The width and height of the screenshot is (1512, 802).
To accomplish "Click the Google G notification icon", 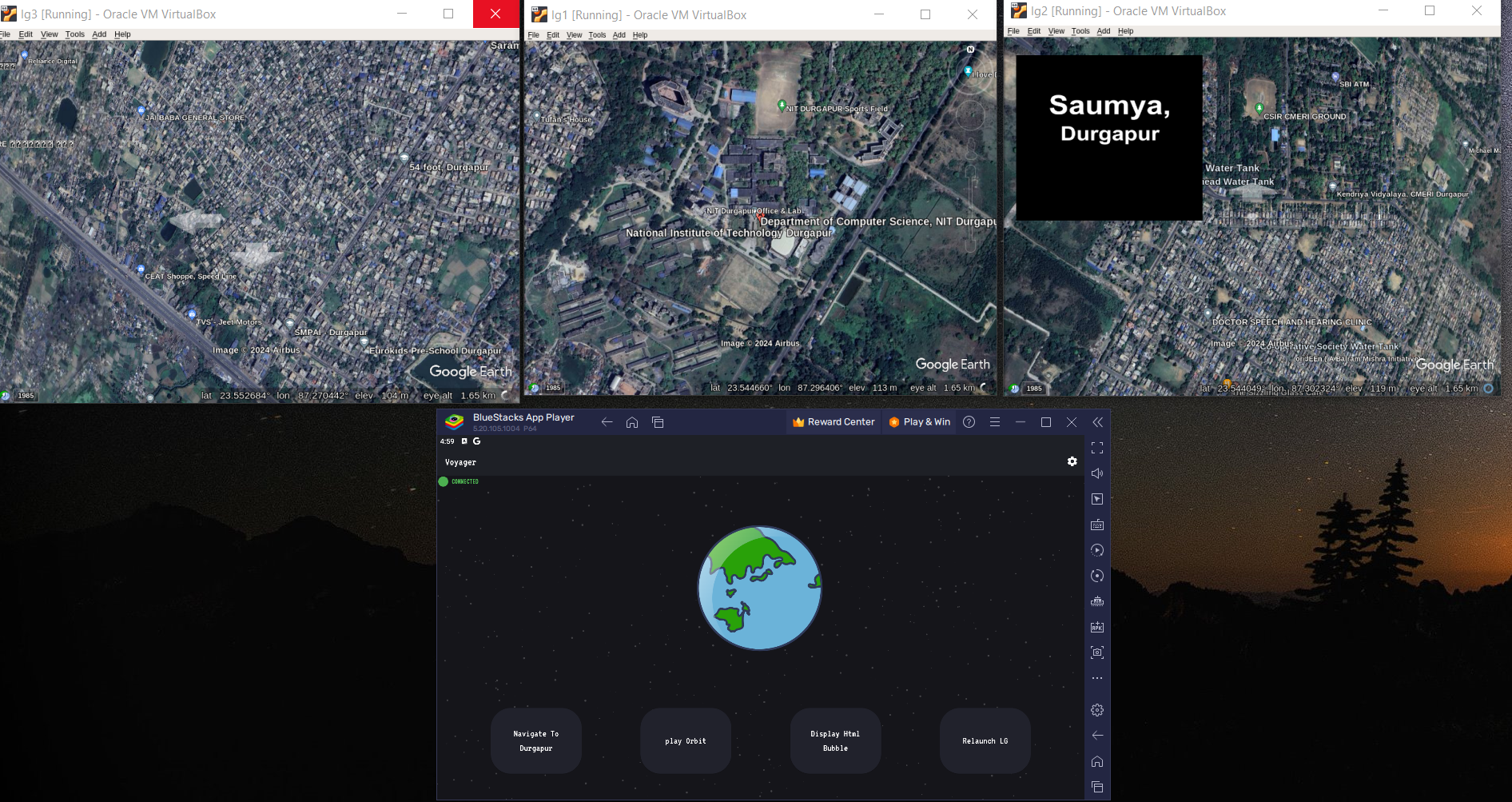I will [477, 441].
